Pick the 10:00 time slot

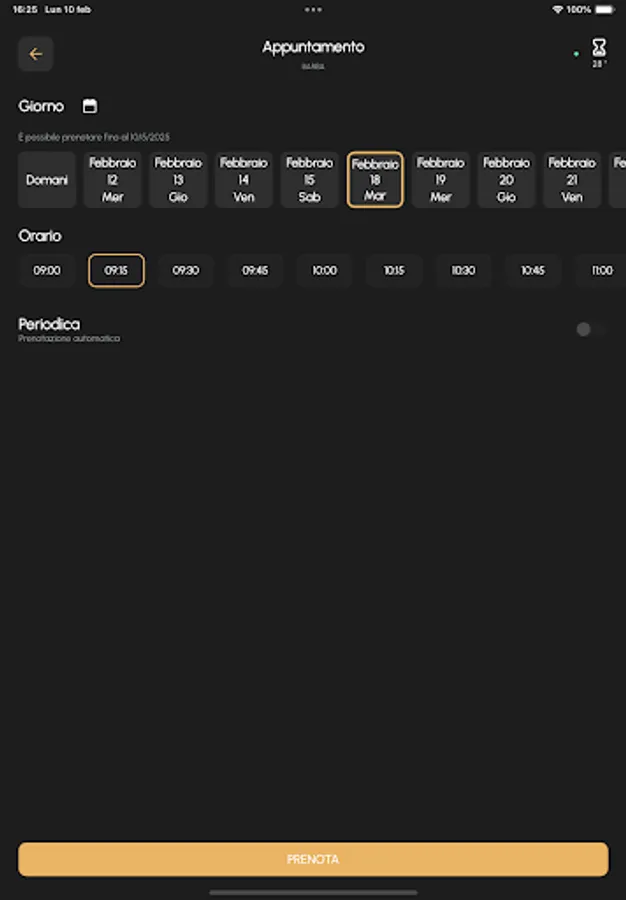(324, 271)
